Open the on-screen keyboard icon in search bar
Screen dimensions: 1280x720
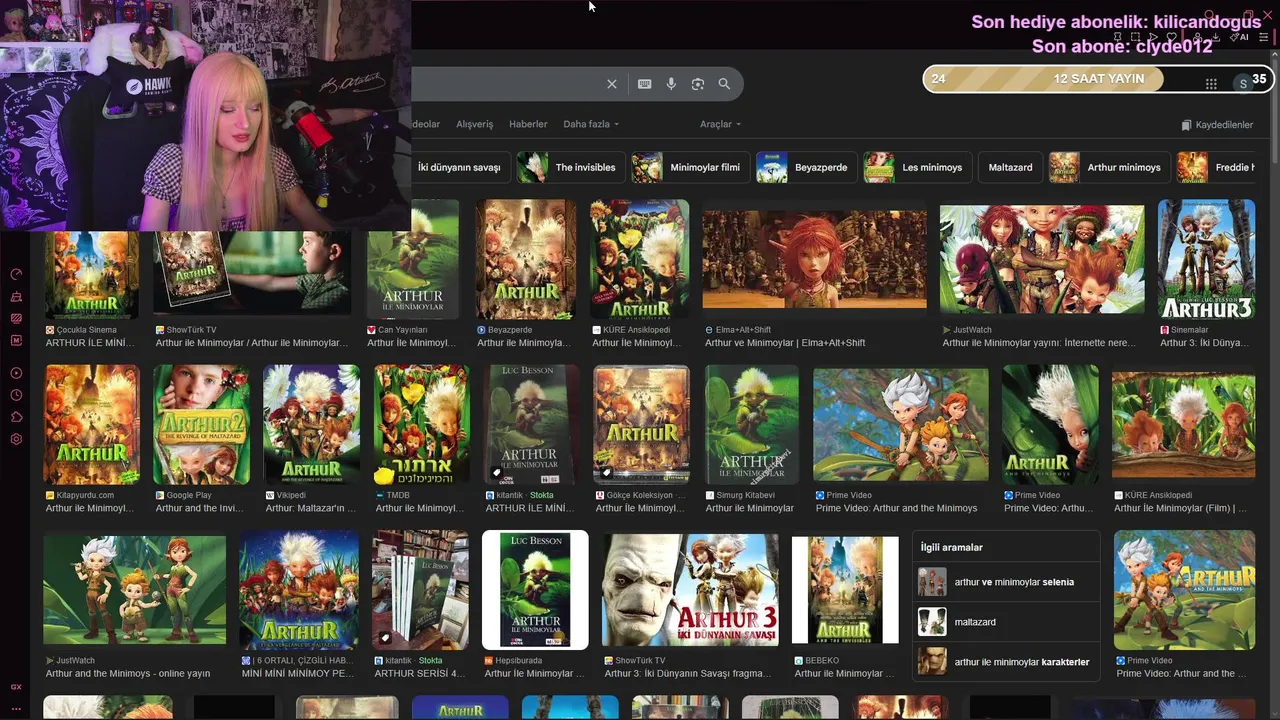click(645, 84)
